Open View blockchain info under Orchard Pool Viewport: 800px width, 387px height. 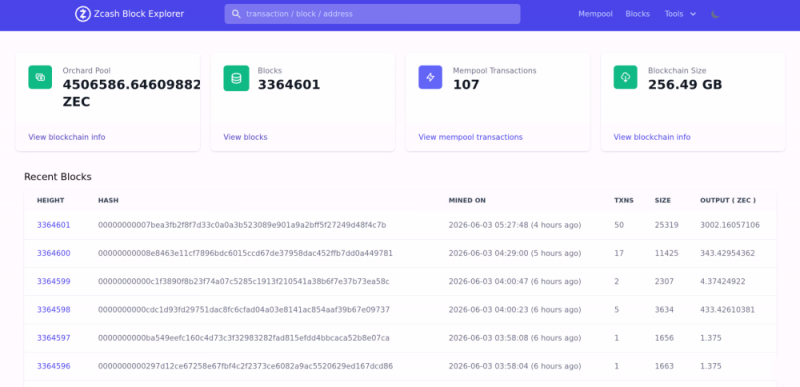pyautogui.click(x=66, y=137)
